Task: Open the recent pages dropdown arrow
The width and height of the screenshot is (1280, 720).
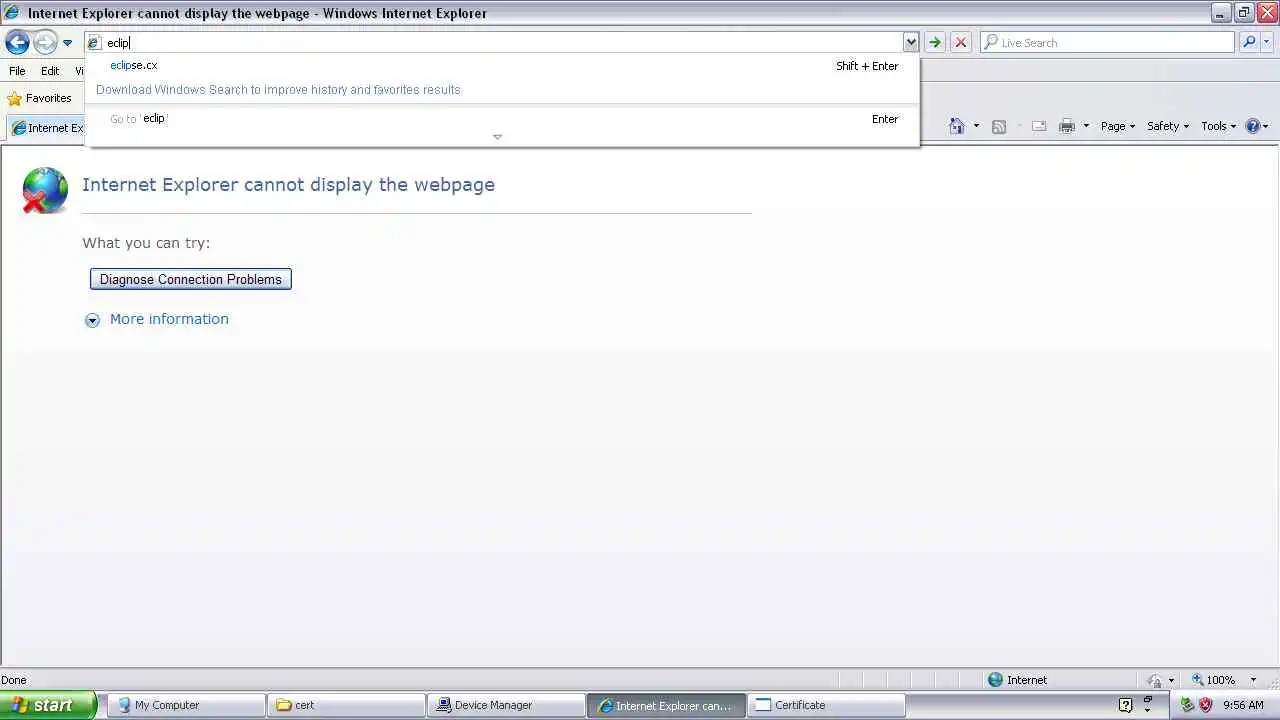Action: (x=67, y=43)
